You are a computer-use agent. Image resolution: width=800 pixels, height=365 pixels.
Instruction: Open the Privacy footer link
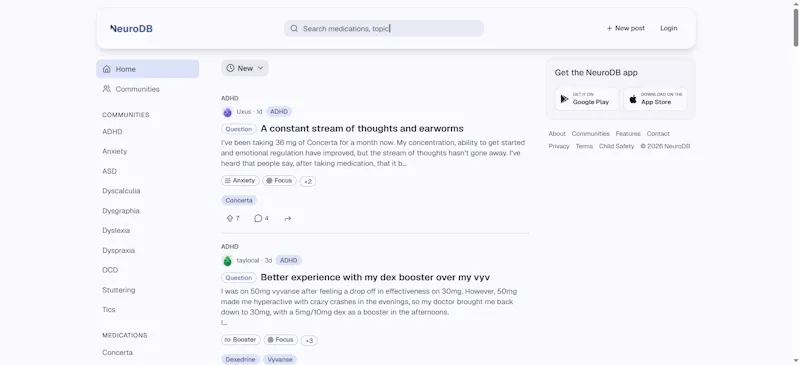tap(559, 147)
